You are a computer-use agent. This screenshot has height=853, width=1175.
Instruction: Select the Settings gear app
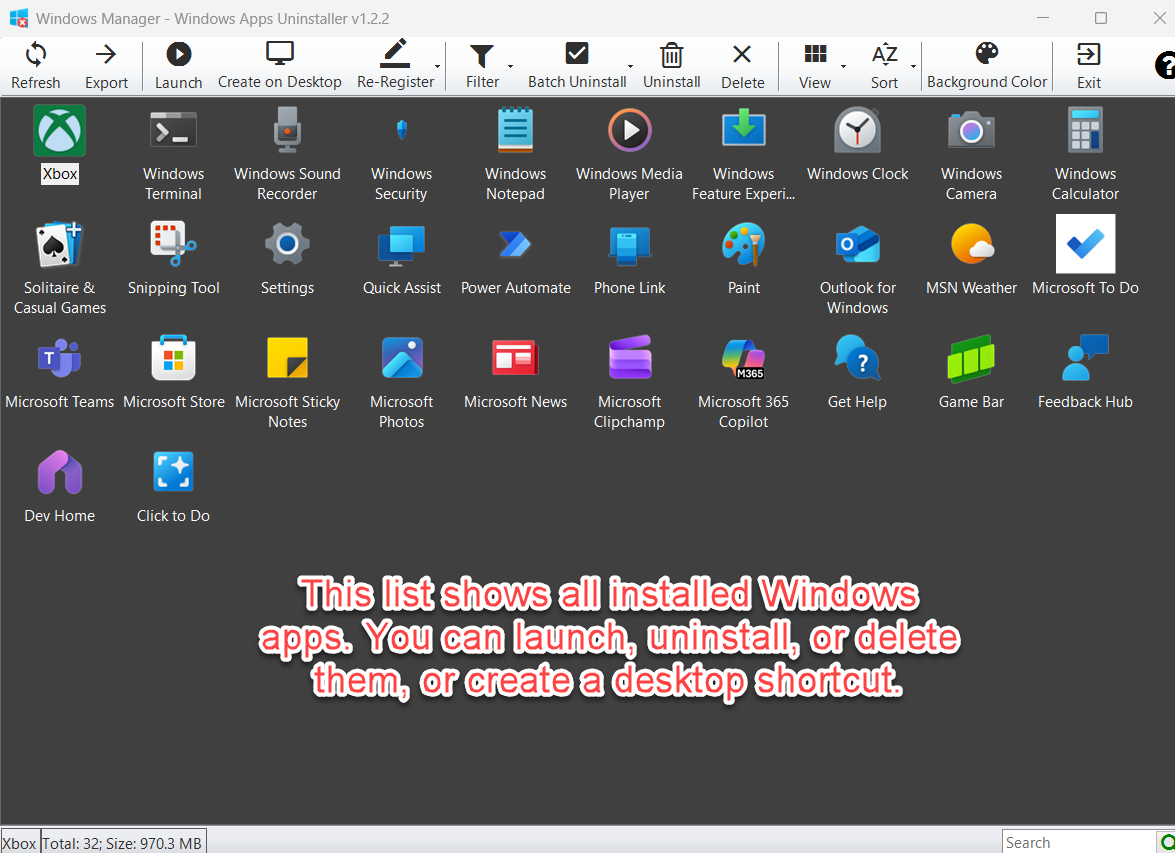click(287, 258)
